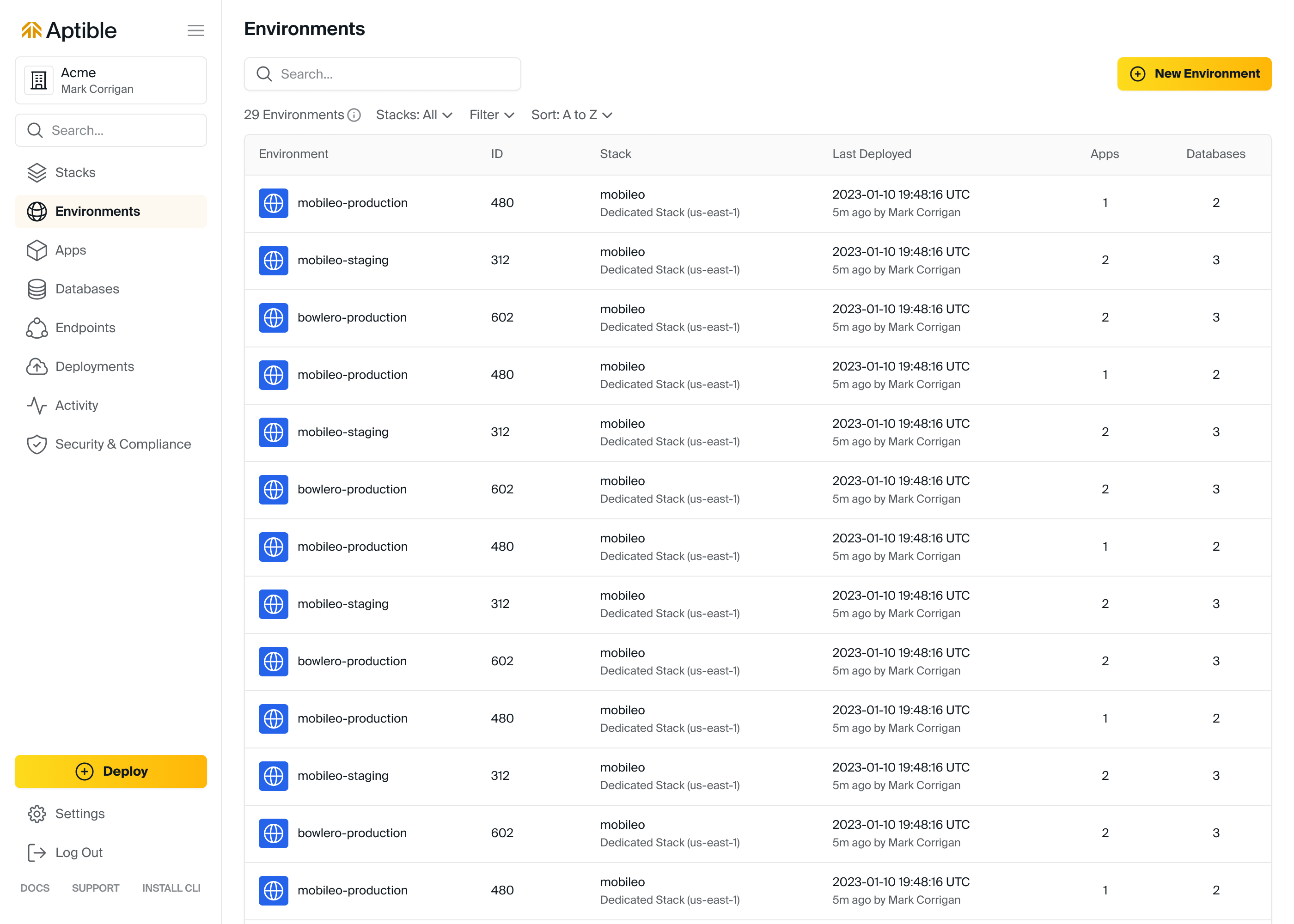Open the Filter dropdown

(x=492, y=115)
